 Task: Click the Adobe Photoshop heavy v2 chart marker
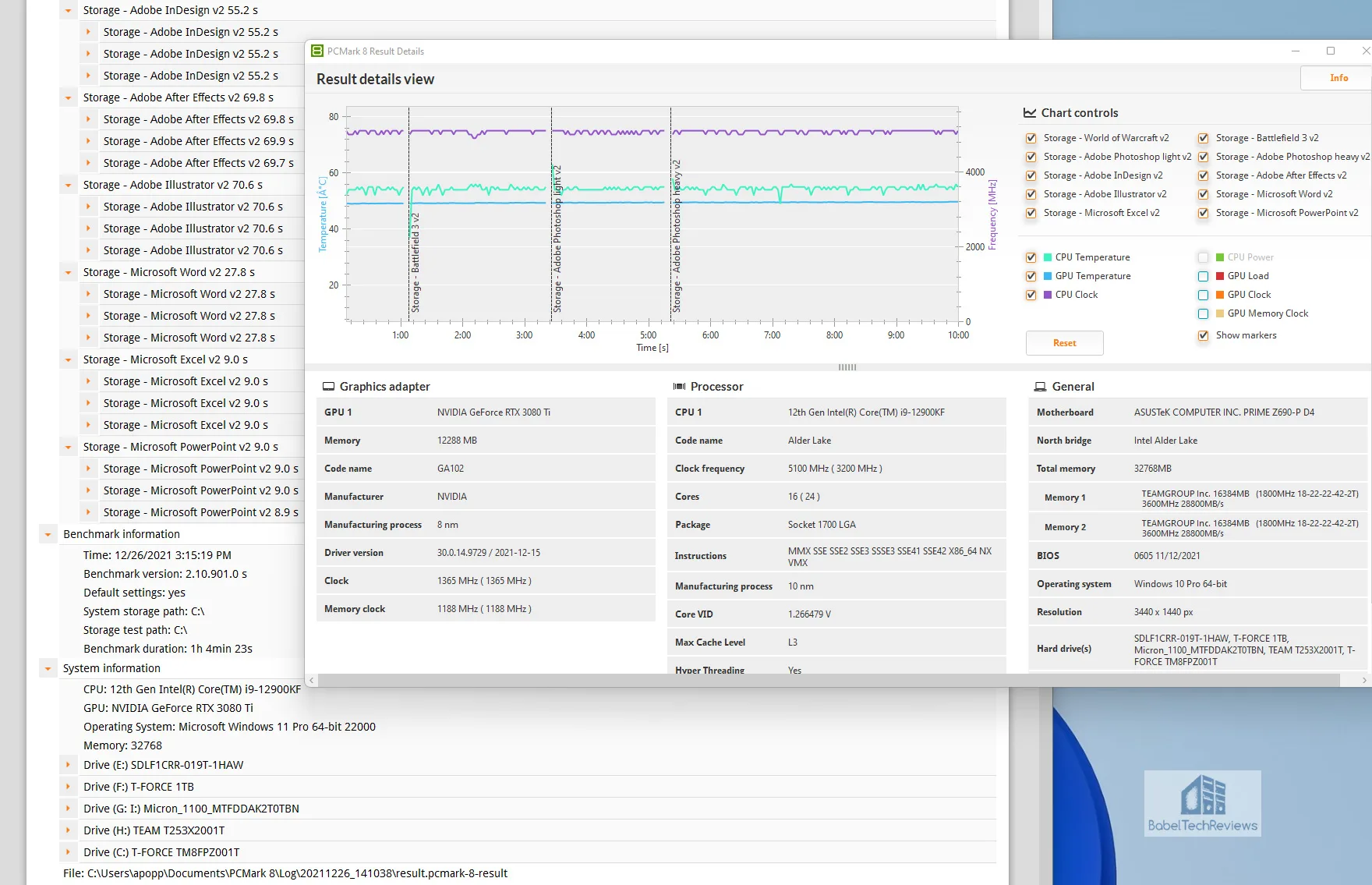(x=677, y=236)
